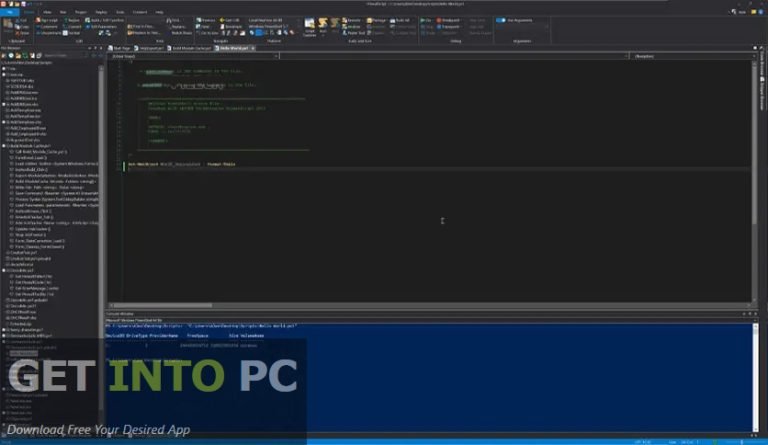Click the Cut icon in the ribbon
The width and height of the screenshot is (768, 445).
17,21
